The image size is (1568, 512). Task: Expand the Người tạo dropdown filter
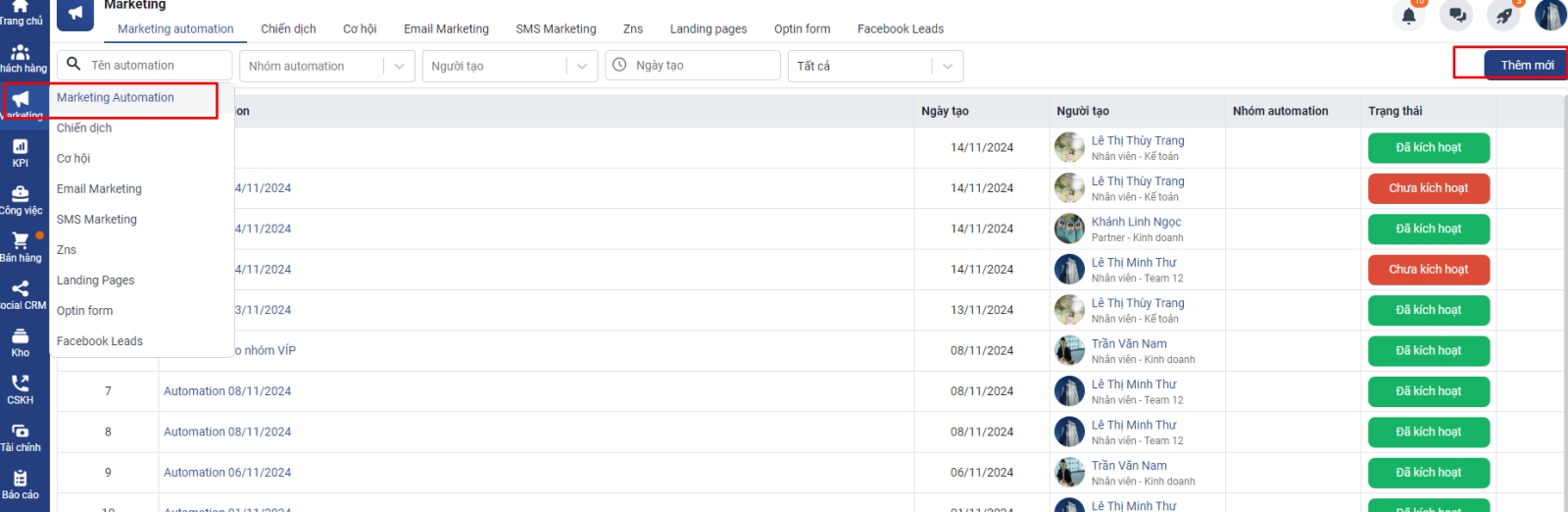[x=509, y=66]
